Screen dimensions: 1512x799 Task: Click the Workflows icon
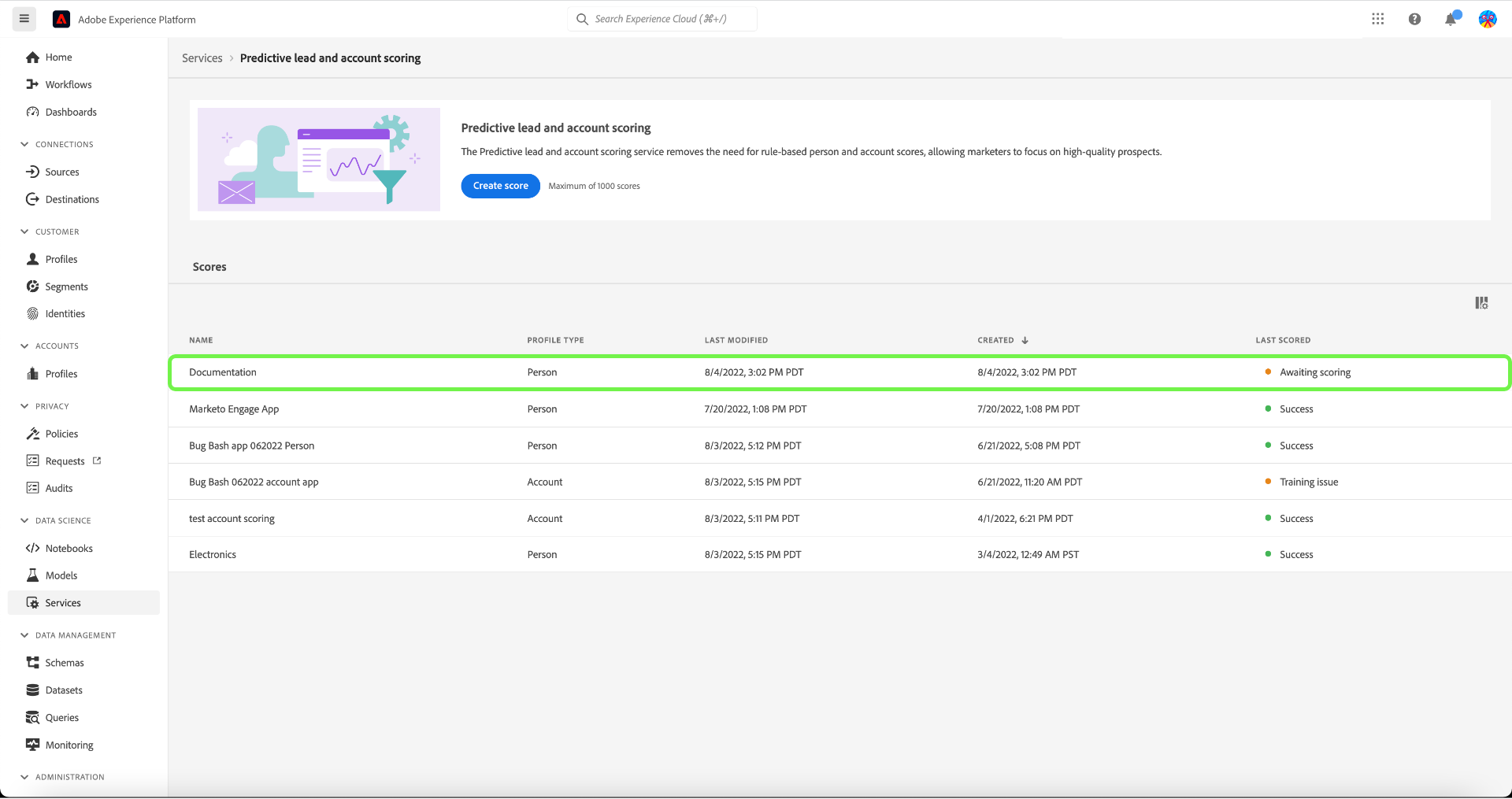(x=32, y=84)
